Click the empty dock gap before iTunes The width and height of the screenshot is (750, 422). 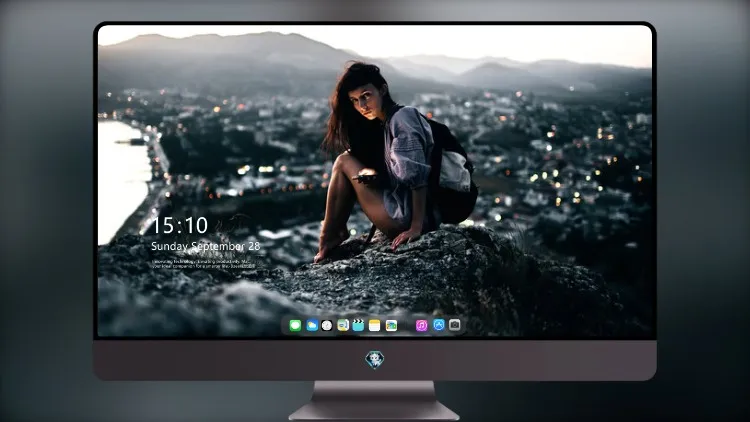point(407,325)
